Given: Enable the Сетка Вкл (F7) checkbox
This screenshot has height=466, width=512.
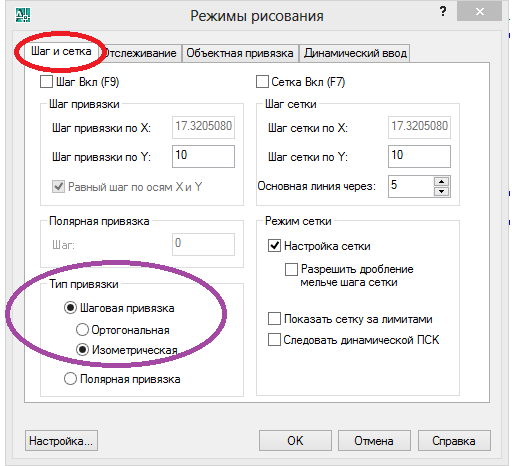Looking at the screenshot, I should (x=262, y=82).
